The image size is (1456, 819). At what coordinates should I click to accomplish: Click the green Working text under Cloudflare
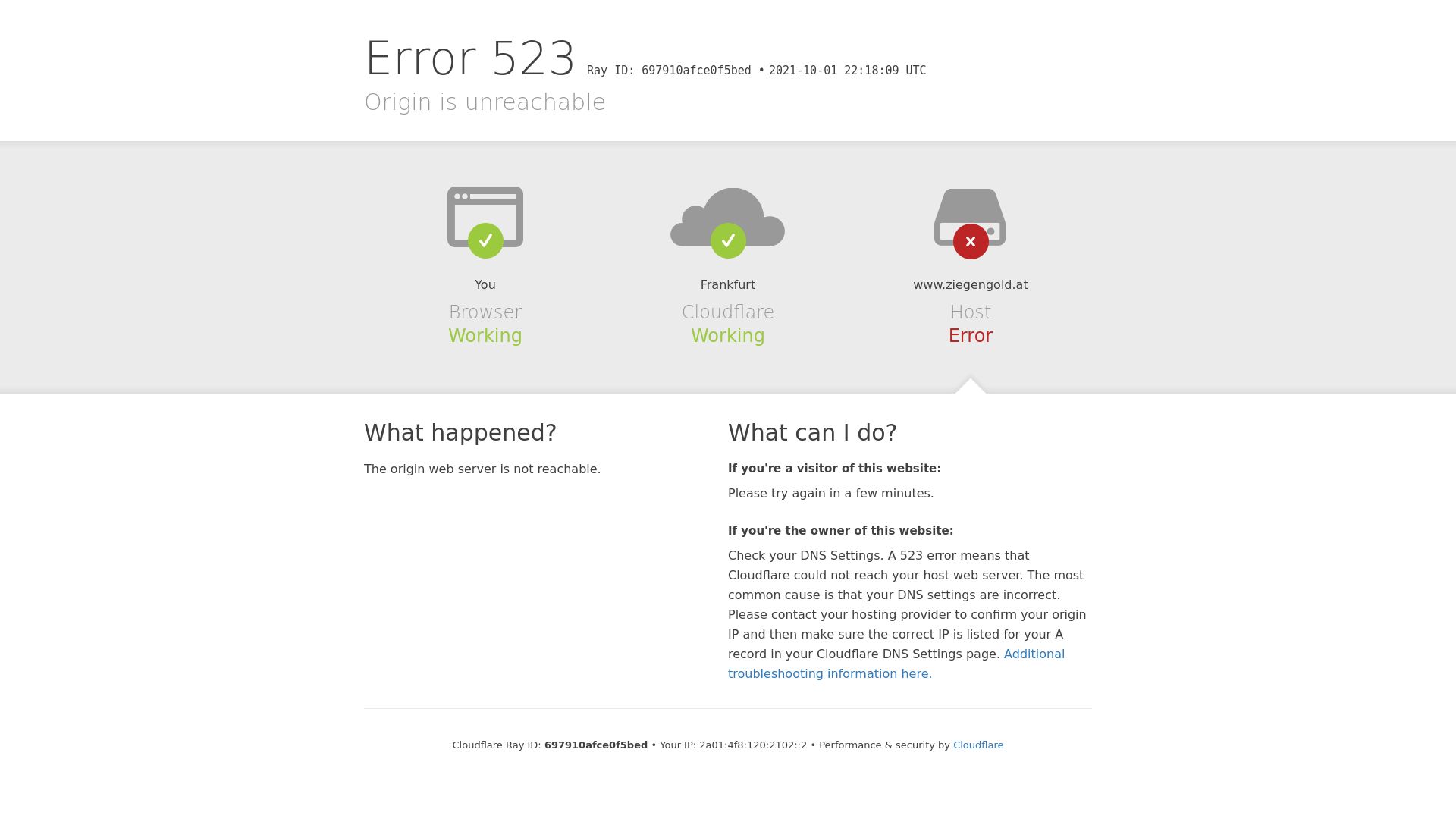728,336
